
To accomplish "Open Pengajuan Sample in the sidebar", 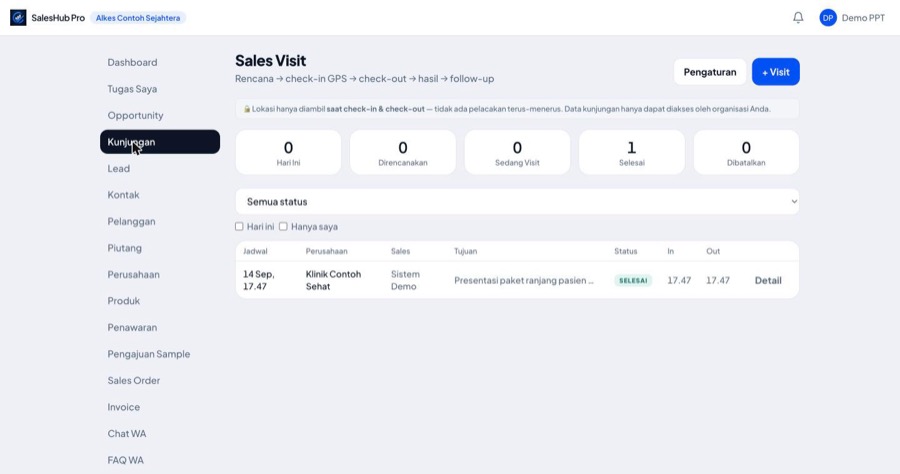I will 149,354.
